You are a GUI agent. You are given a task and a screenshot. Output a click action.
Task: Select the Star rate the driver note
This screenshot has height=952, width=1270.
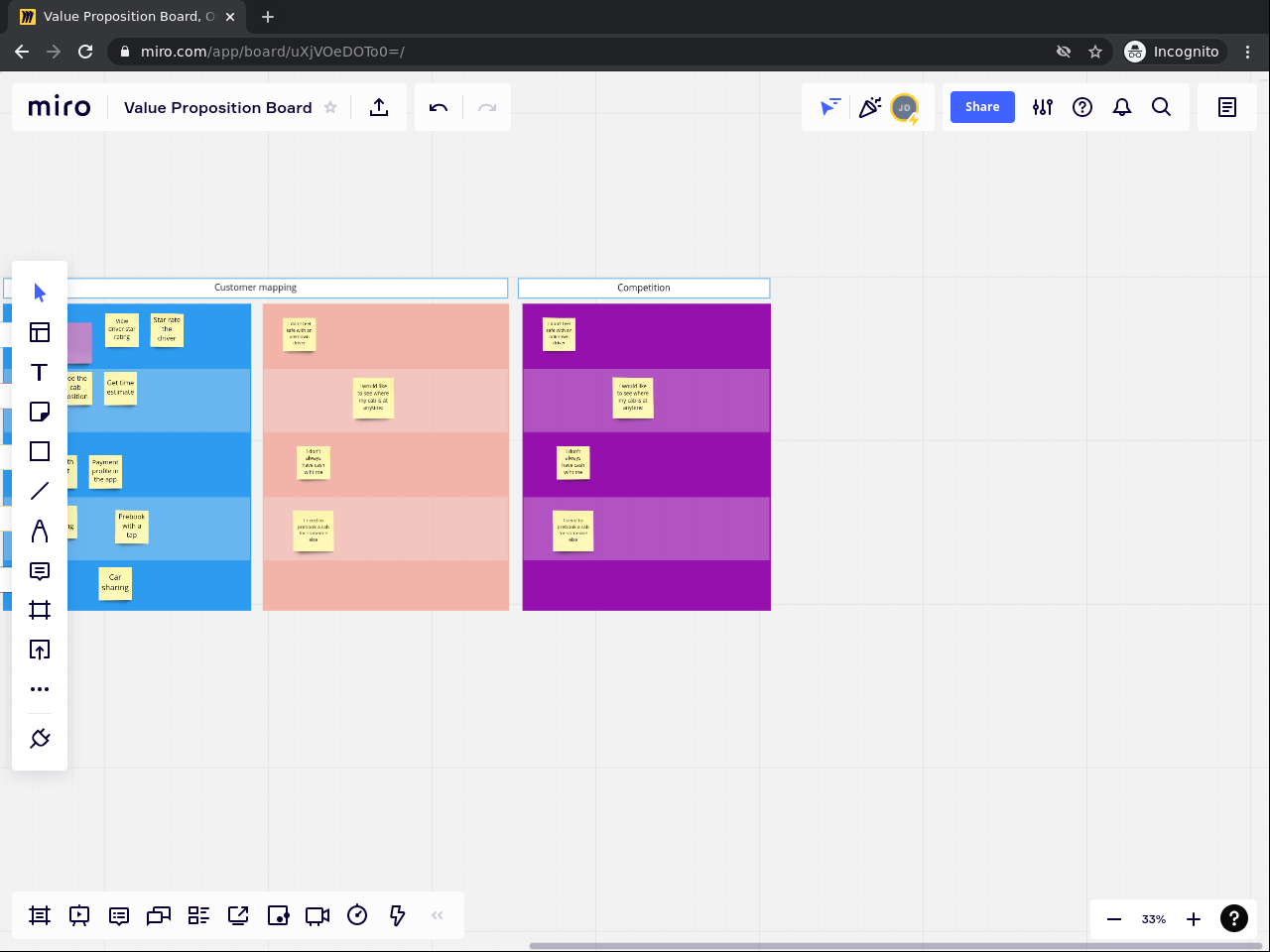(x=167, y=329)
